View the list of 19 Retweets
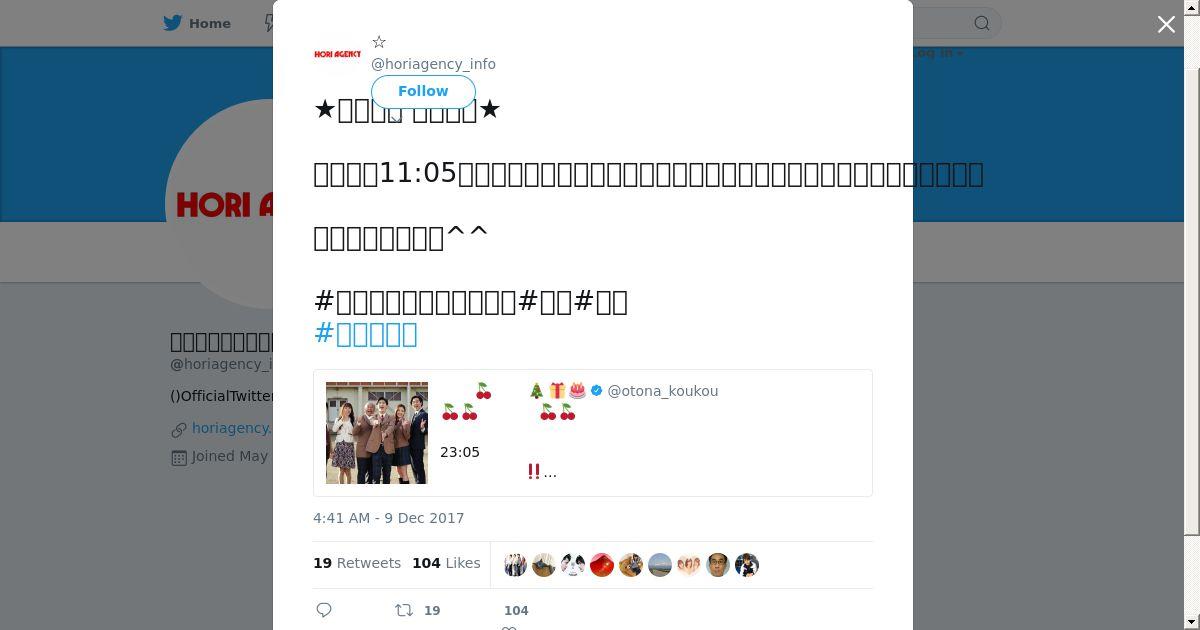This screenshot has height=630, width=1200. pos(357,563)
